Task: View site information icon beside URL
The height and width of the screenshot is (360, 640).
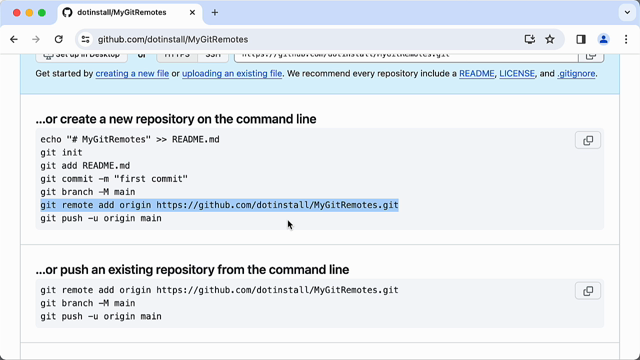Action: coord(85,39)
